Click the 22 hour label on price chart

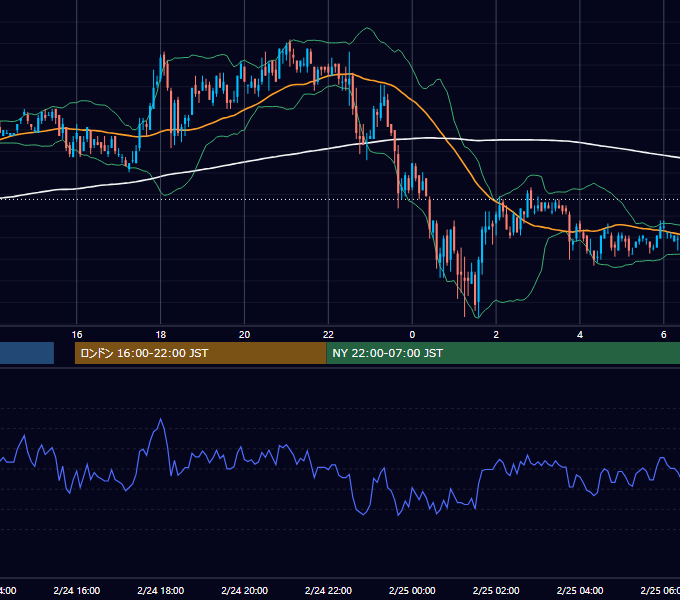coord(328,334)
